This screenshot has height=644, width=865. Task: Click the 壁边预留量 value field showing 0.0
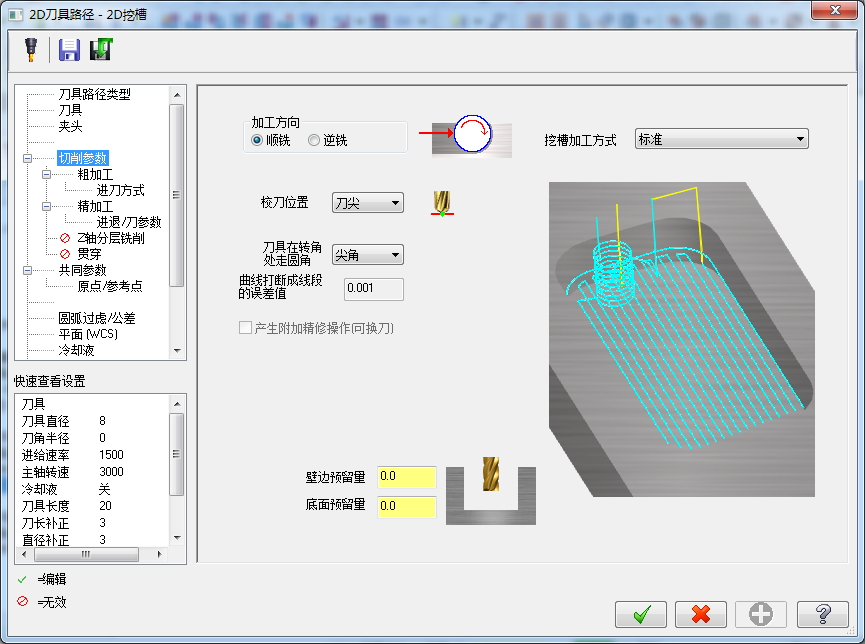click(x=405, y=478)
